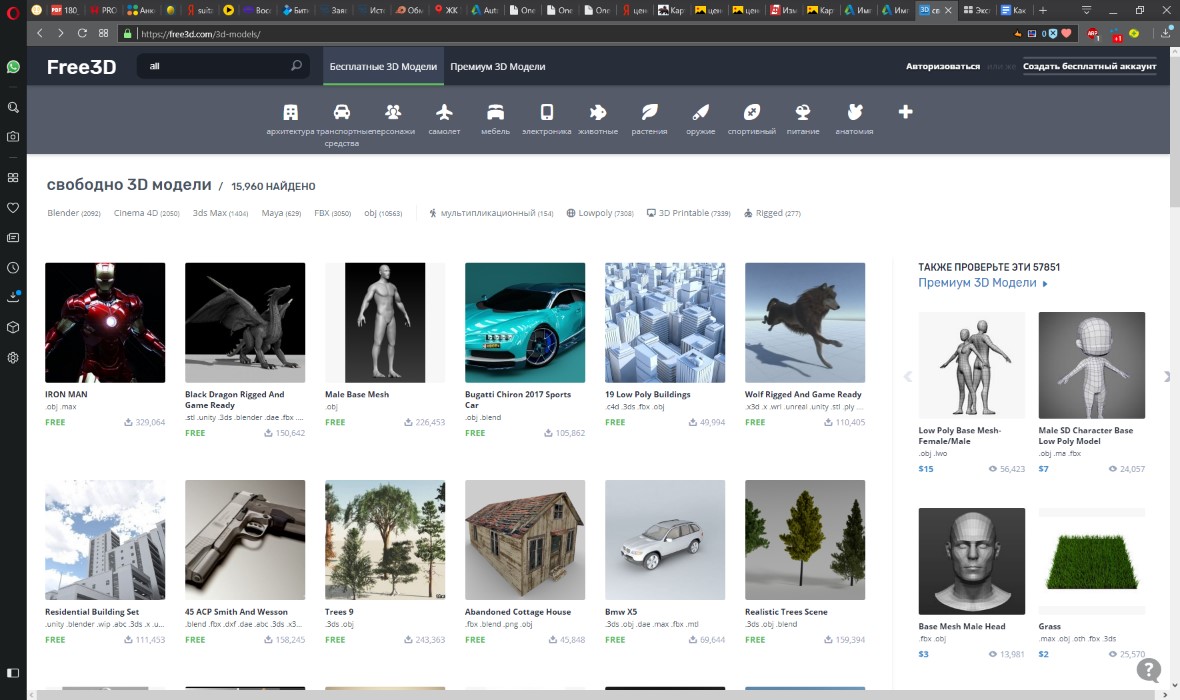The height and width of the screenshot is (700, 1180).
Task: Open IRON MAN model thumbnail
Action: pos(105,322)
